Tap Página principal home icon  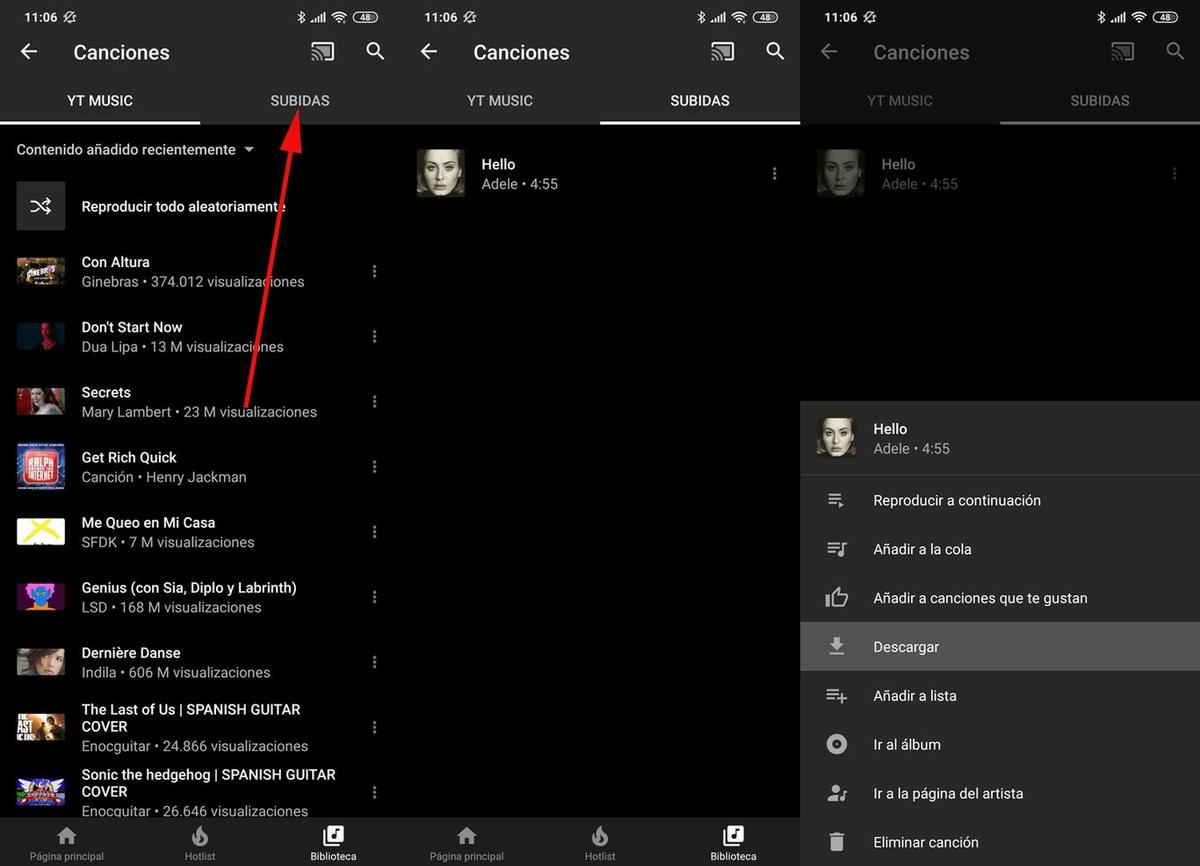(x=66, y=841)
